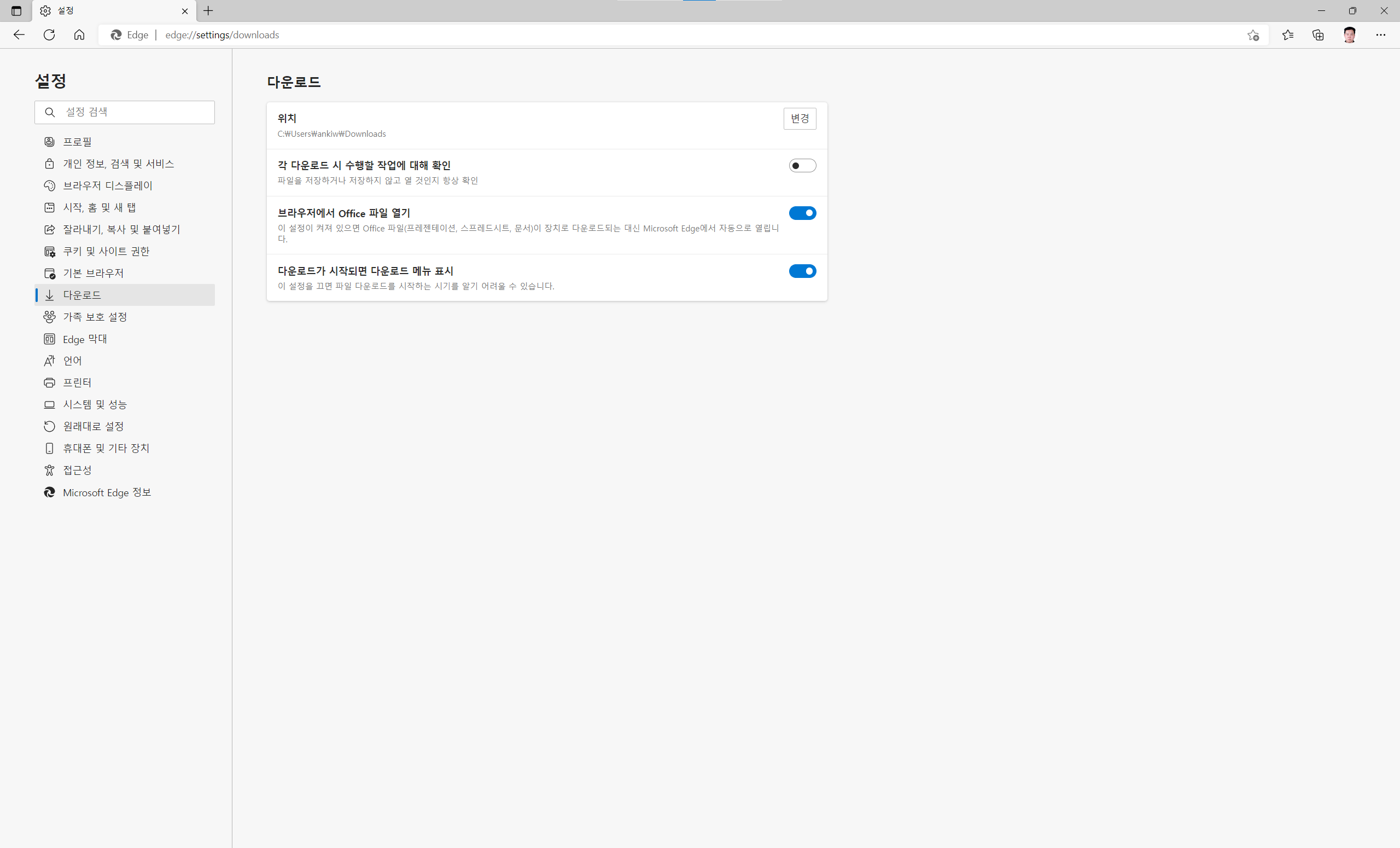
Task: Close the 설정 tab
Action: point(185,11)
